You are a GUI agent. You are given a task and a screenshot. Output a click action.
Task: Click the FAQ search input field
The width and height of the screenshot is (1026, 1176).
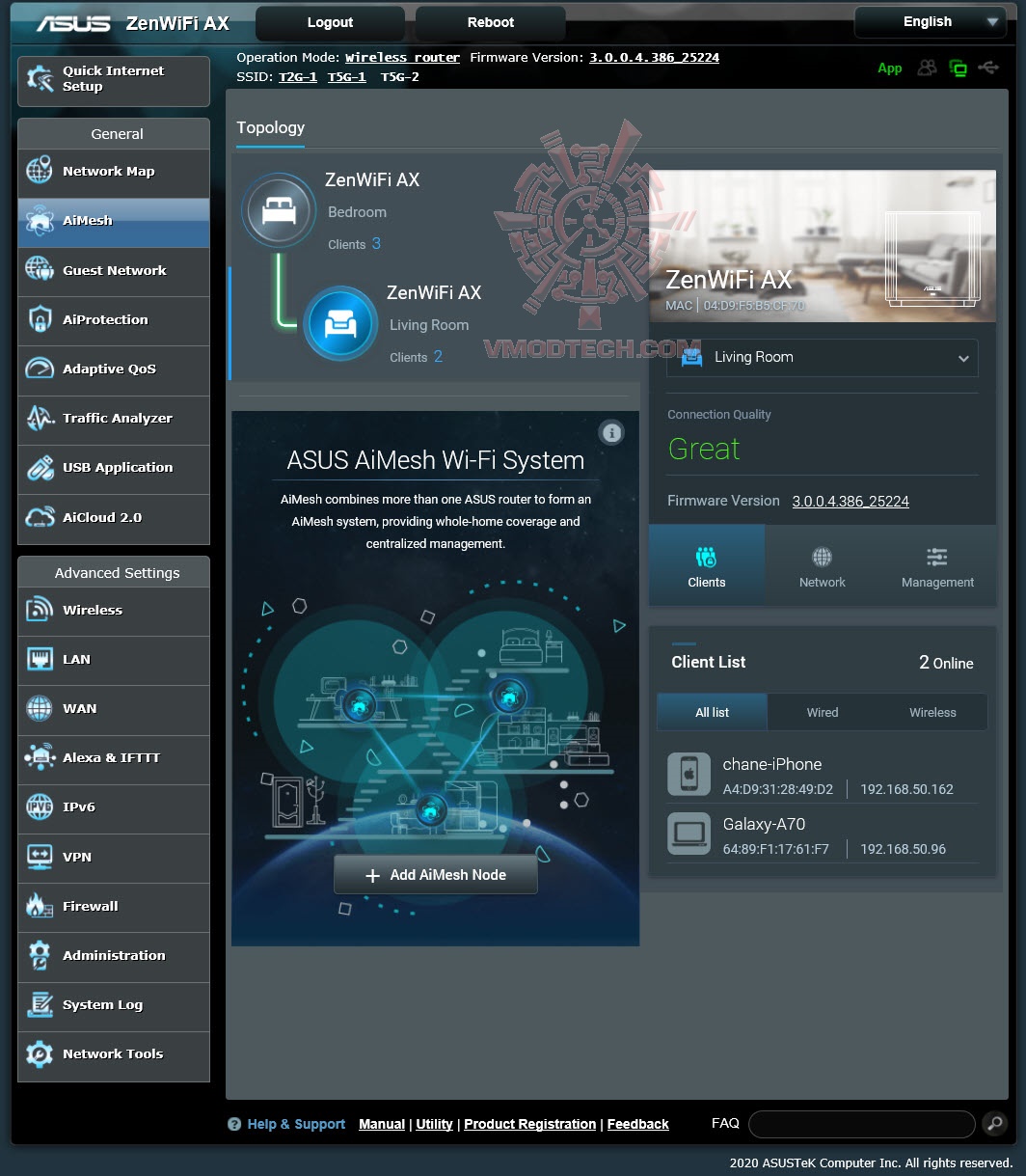tap(862, 1124)
